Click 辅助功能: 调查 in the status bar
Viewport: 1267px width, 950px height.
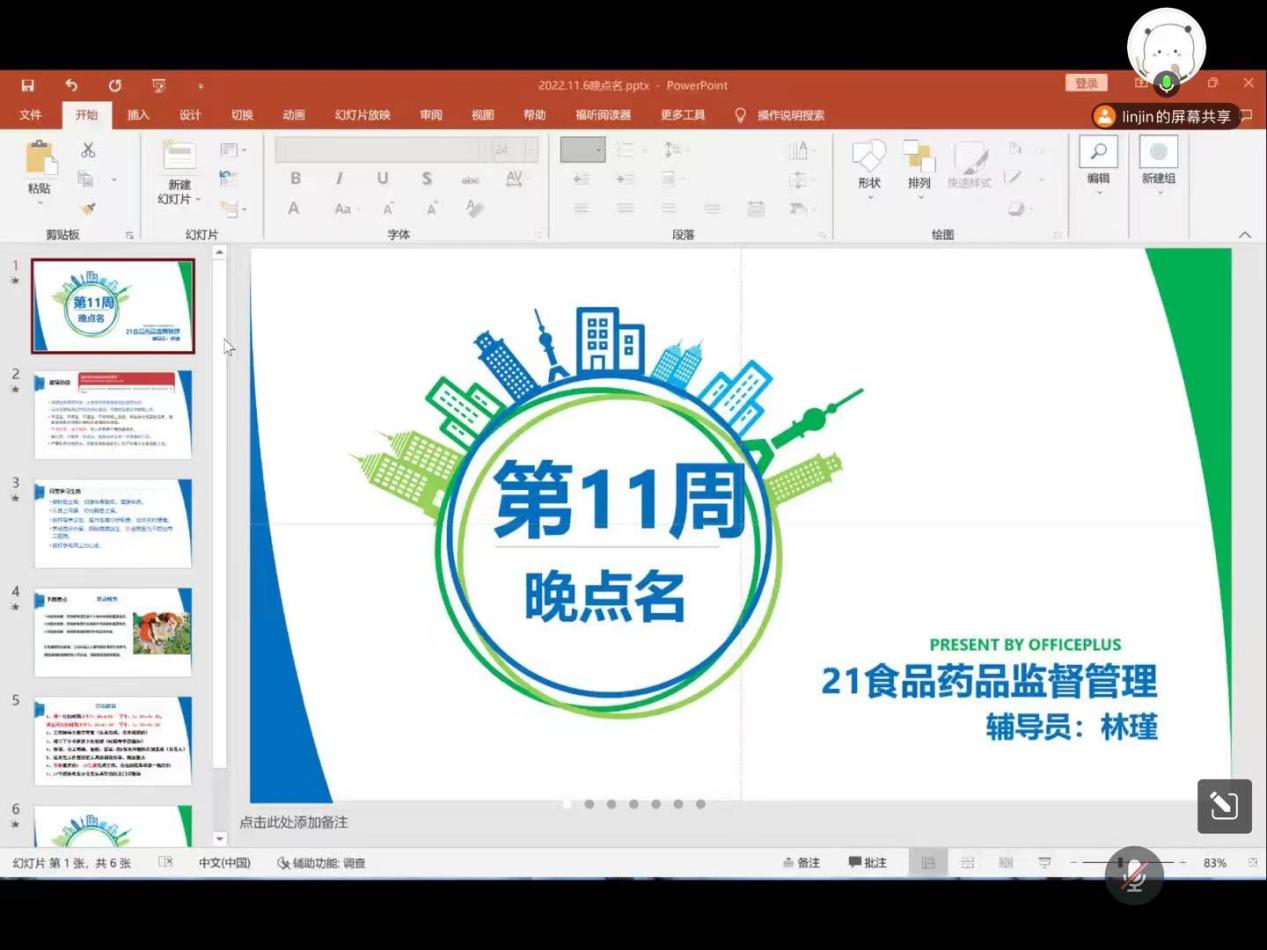click(x=322, y=862)
